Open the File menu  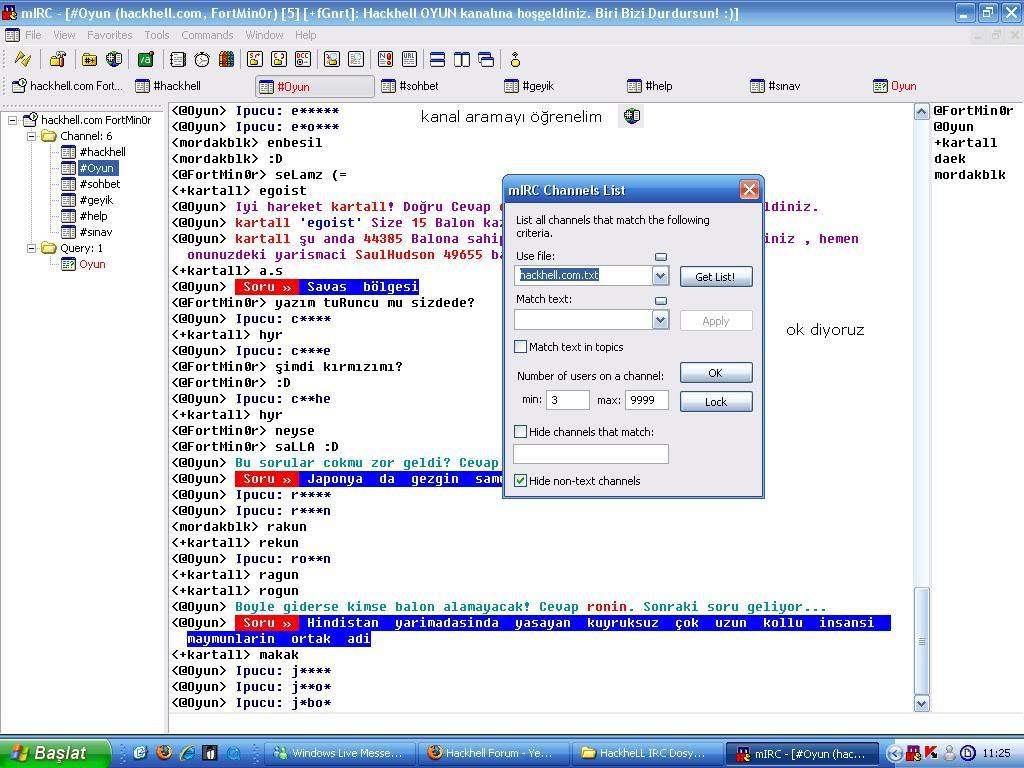click(x=33, y=35)
